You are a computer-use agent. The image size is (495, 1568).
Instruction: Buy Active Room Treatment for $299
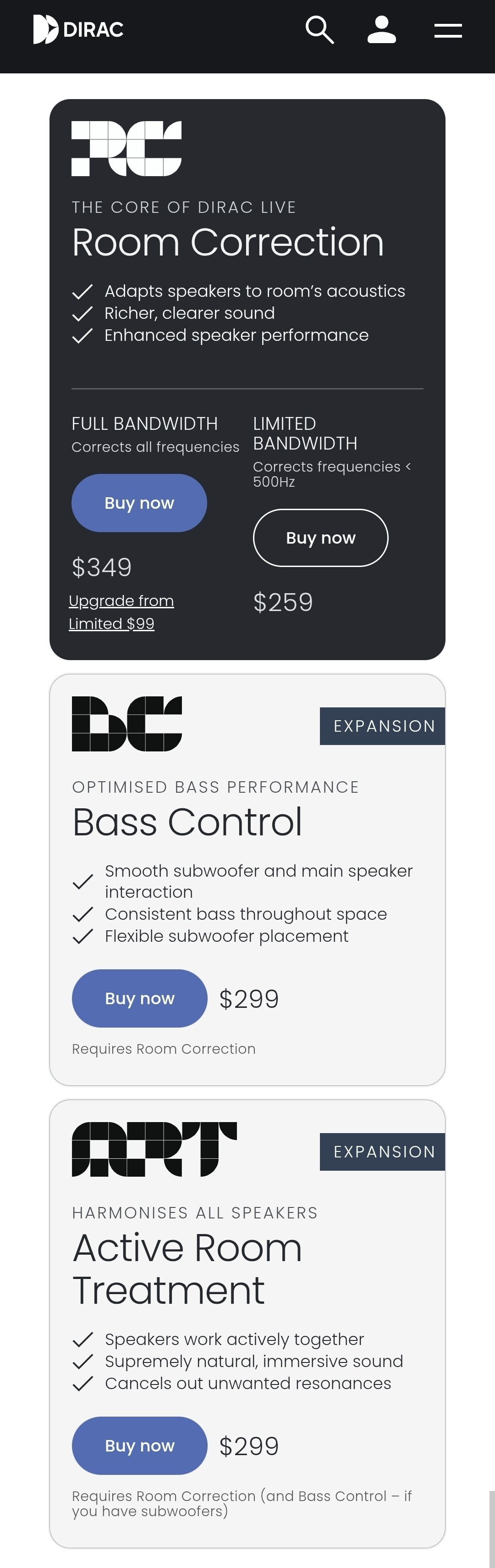pos(140,1446)
